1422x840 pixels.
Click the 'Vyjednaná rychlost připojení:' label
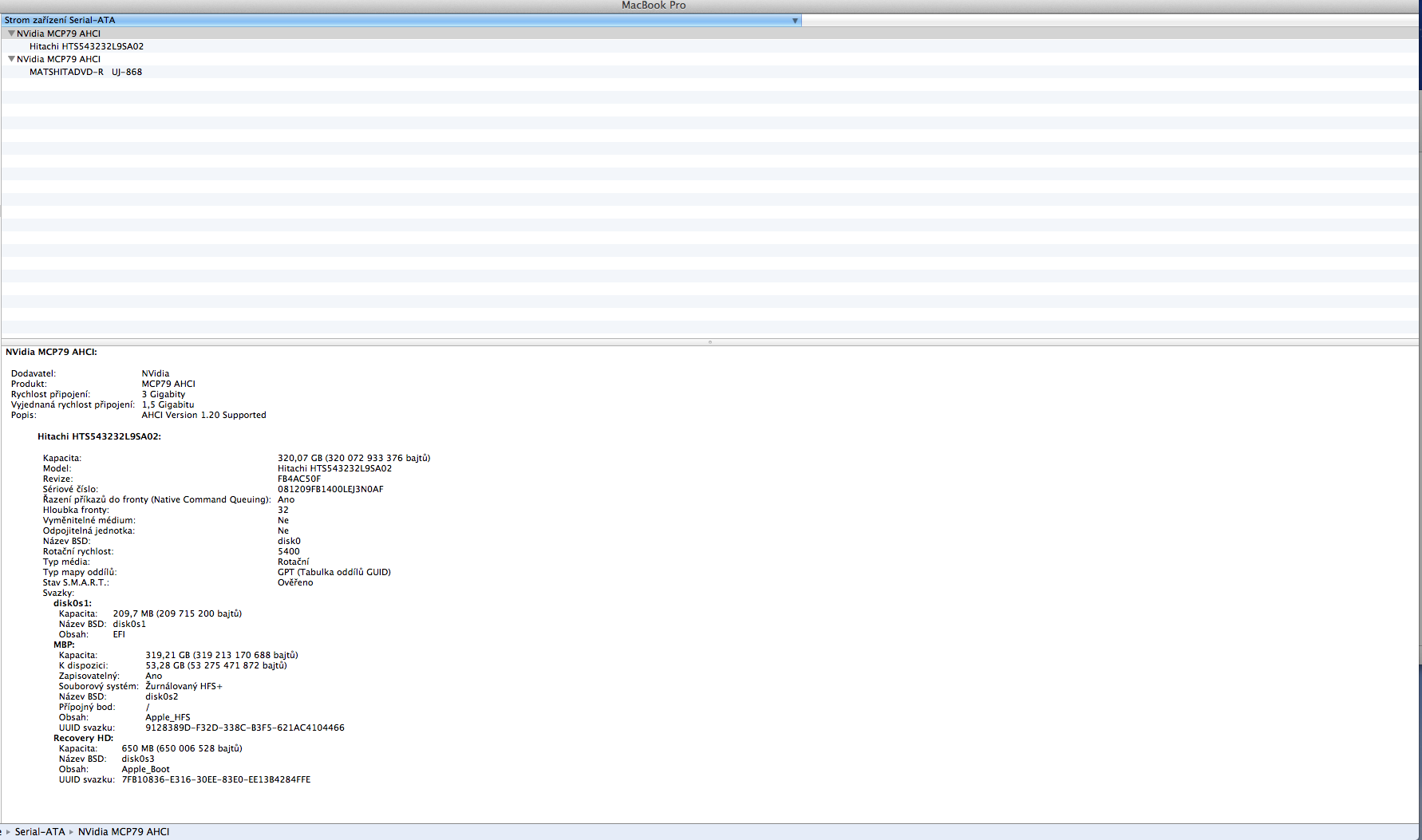(x=73, y=404)
